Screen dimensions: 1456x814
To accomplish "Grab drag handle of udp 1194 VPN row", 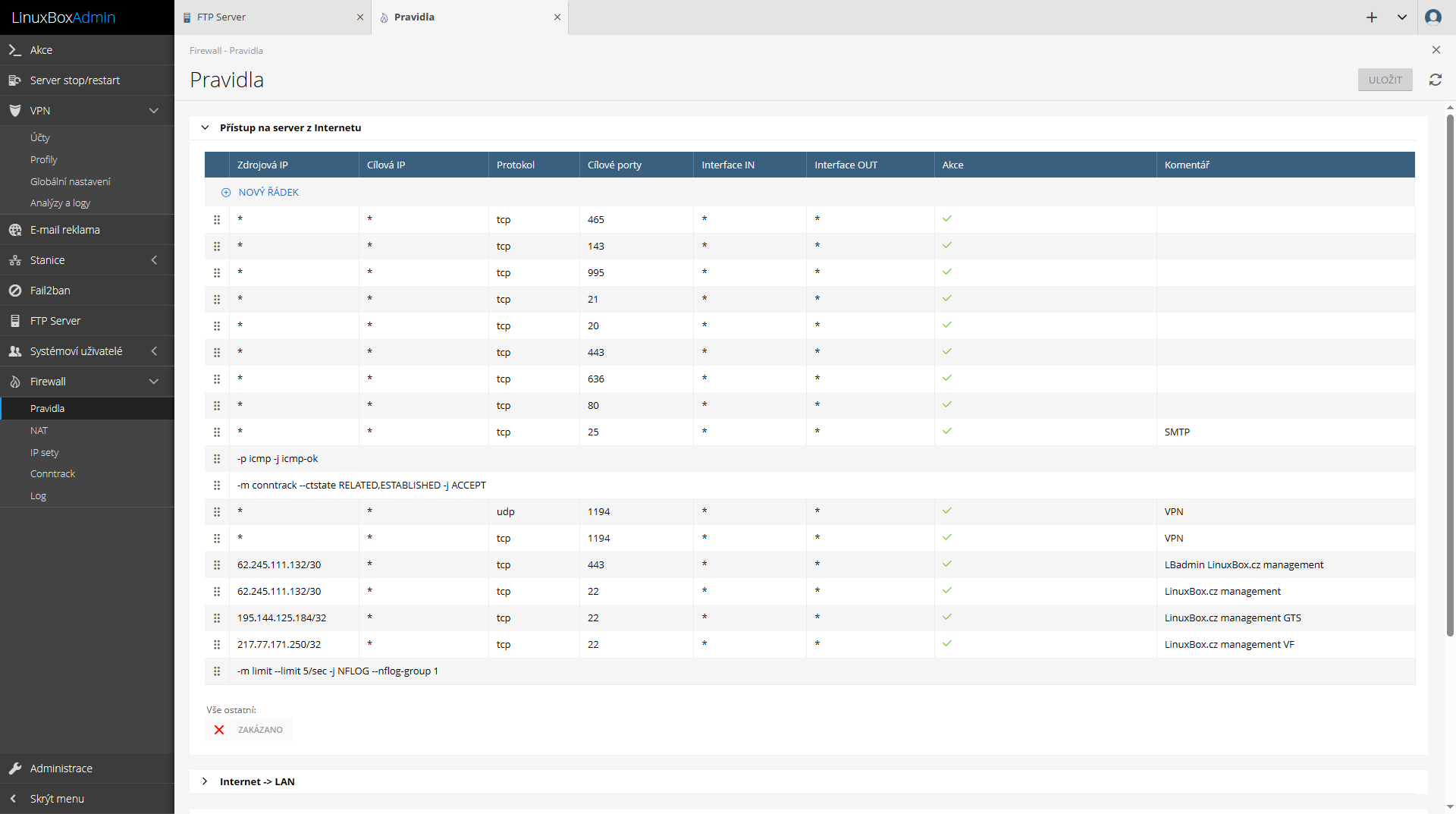I will click(217, 512).
